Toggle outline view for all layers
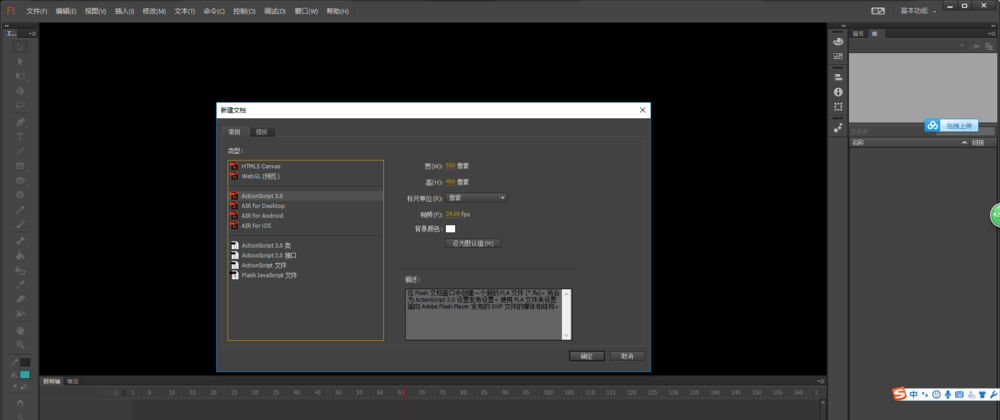The height and width of the screenshot is (420, 1000). 124,393
